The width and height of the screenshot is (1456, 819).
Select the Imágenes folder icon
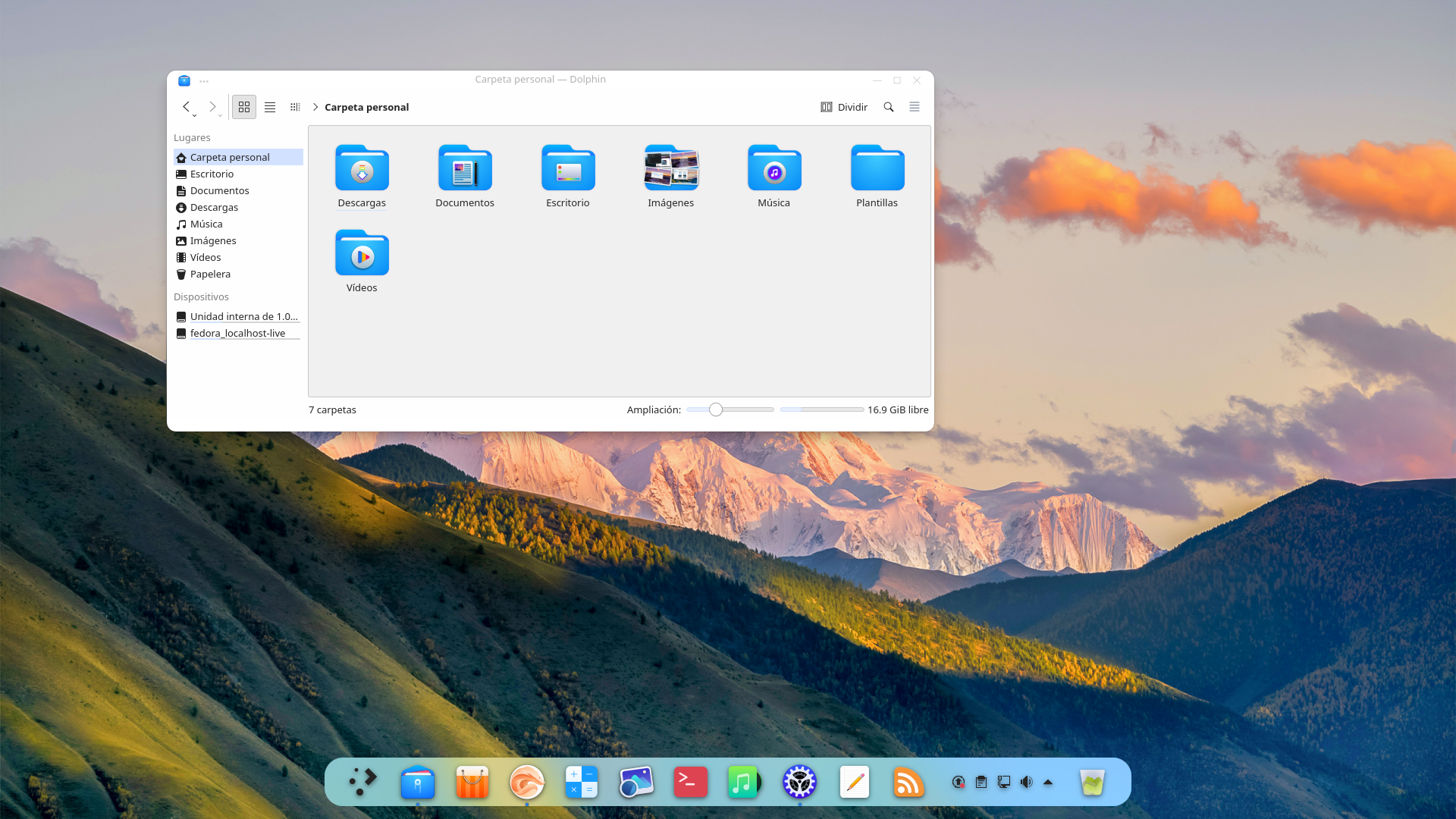tap(671, 168)
